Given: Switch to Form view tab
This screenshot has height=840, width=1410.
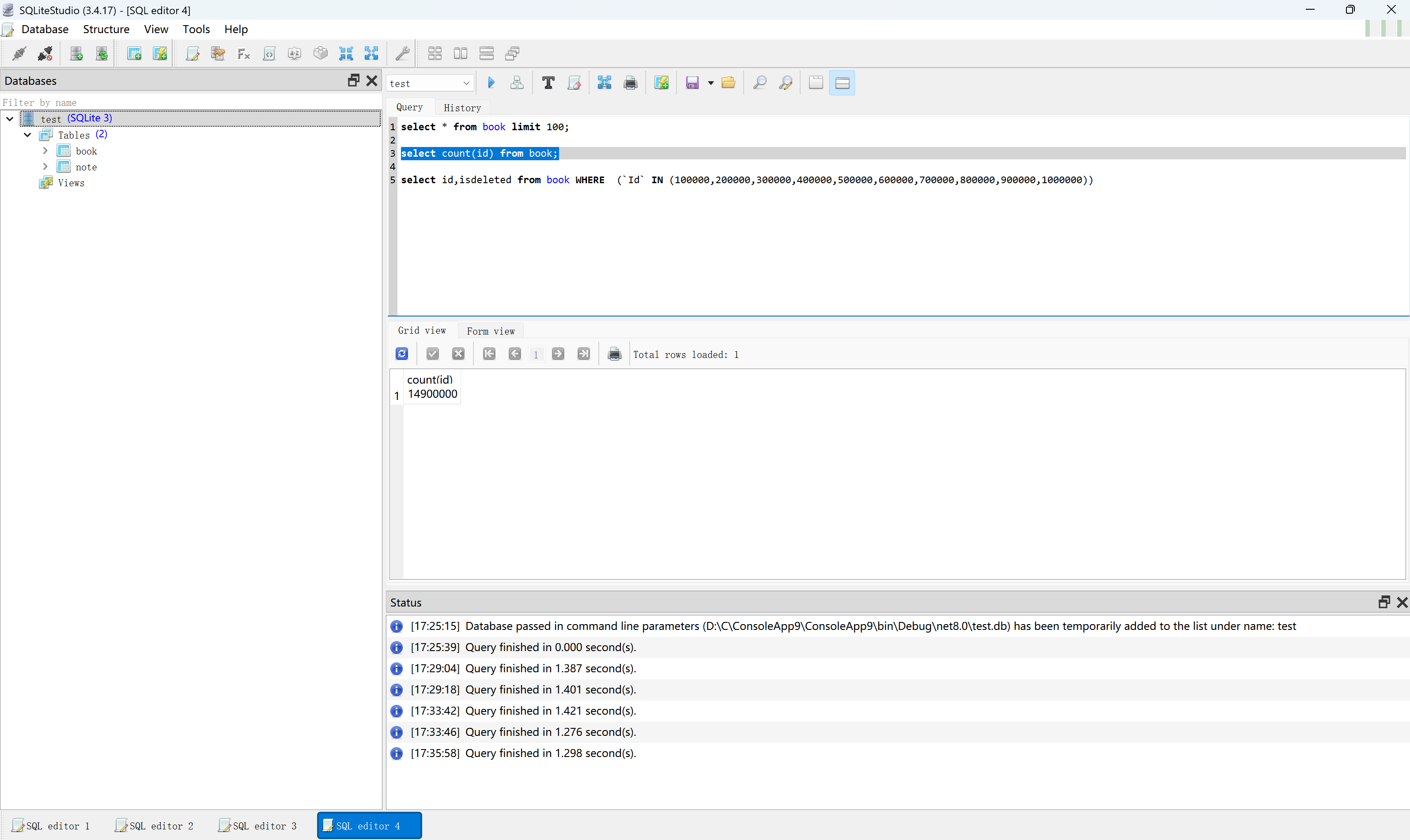Looking at the screenshot, I should point(490,331).
